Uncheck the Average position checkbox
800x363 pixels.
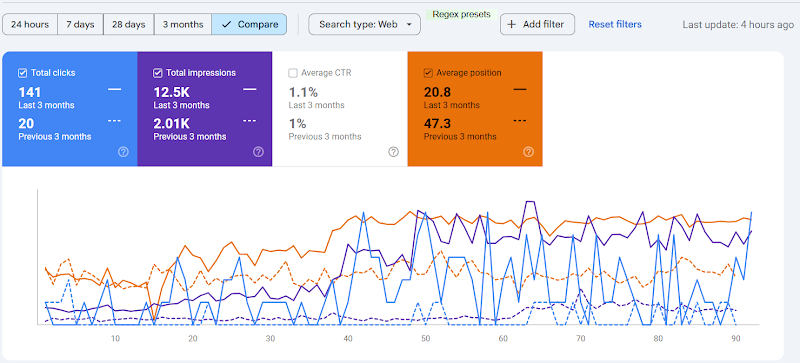click(428, 73)
